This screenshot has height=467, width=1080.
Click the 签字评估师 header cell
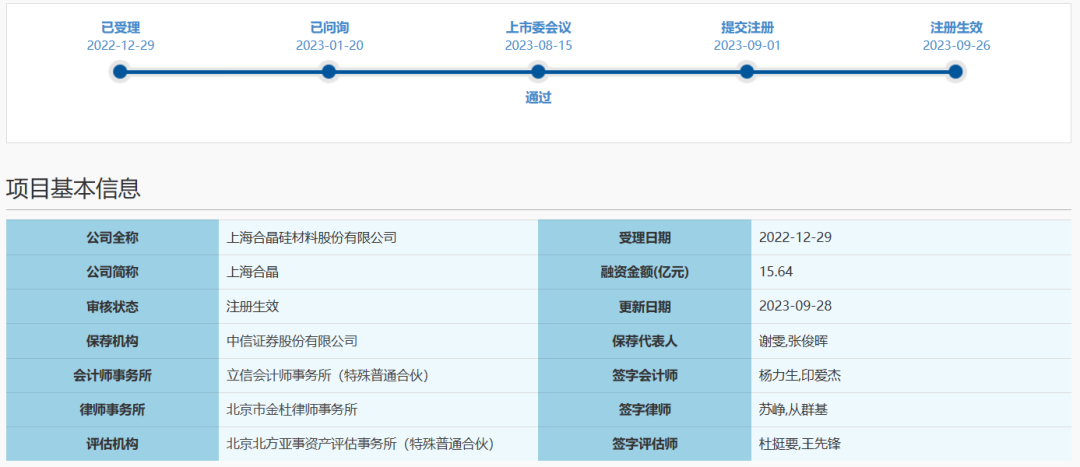click(x=645, y=444)
